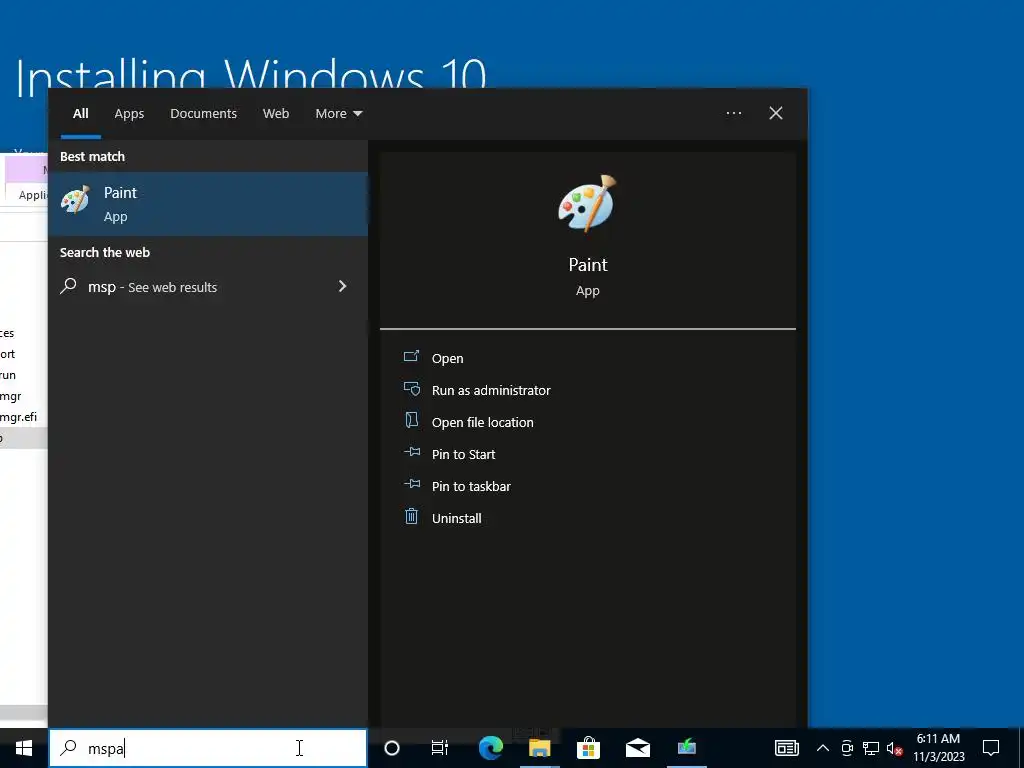Click Open for Paint

point(447,359)
